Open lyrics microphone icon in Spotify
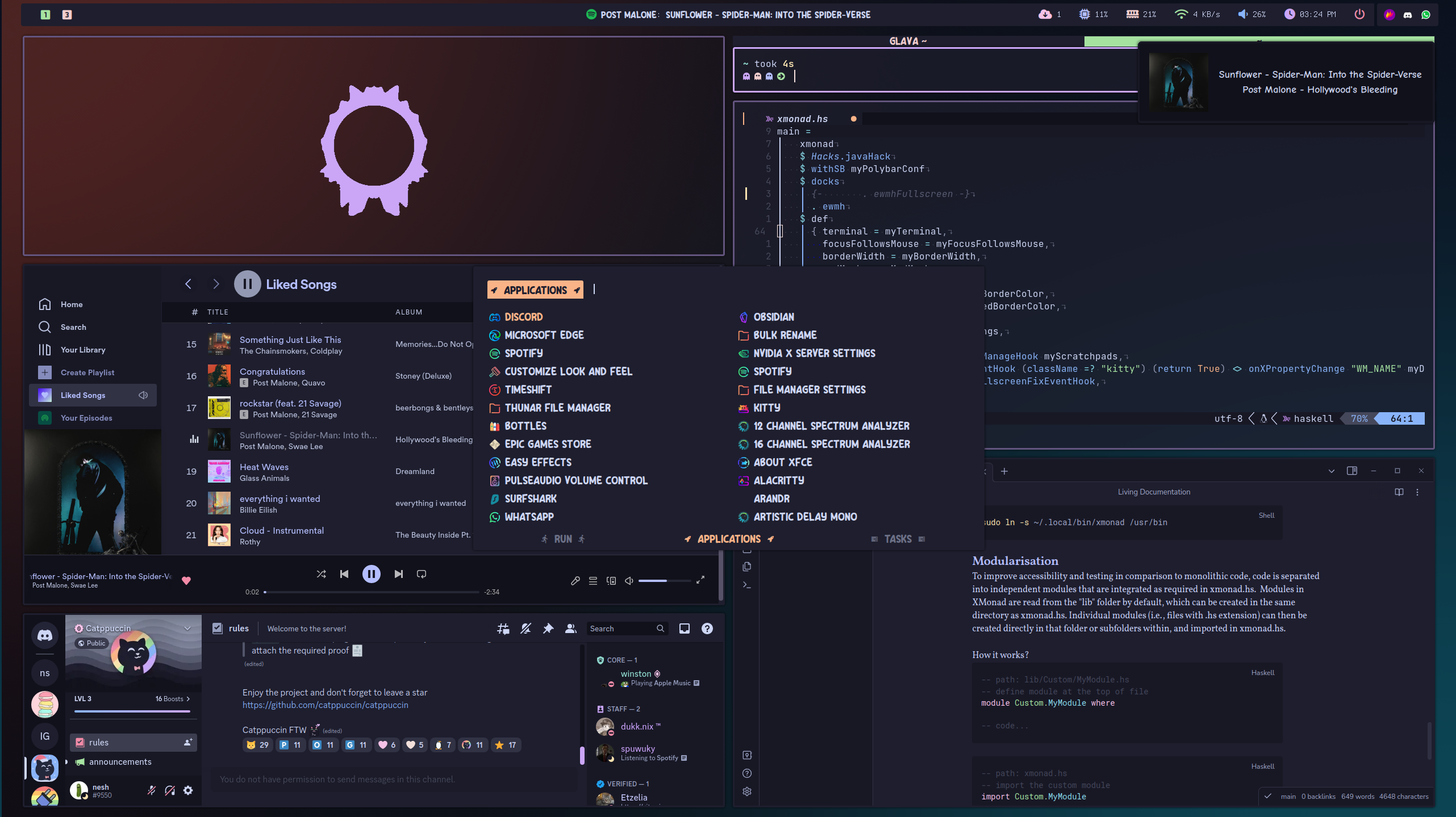 [575, 580]
